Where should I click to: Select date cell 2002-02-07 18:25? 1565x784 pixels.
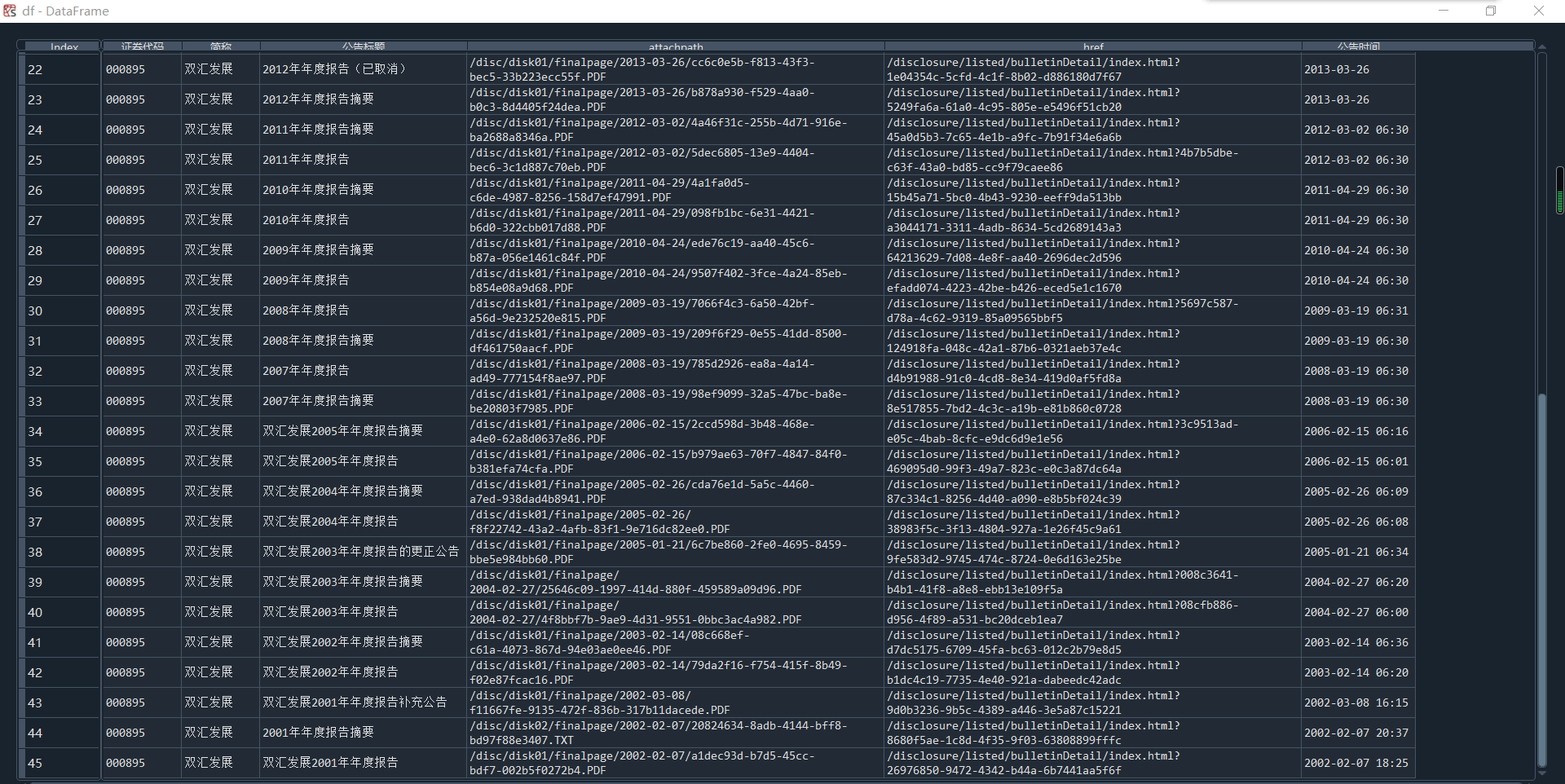click(1359, 763)
